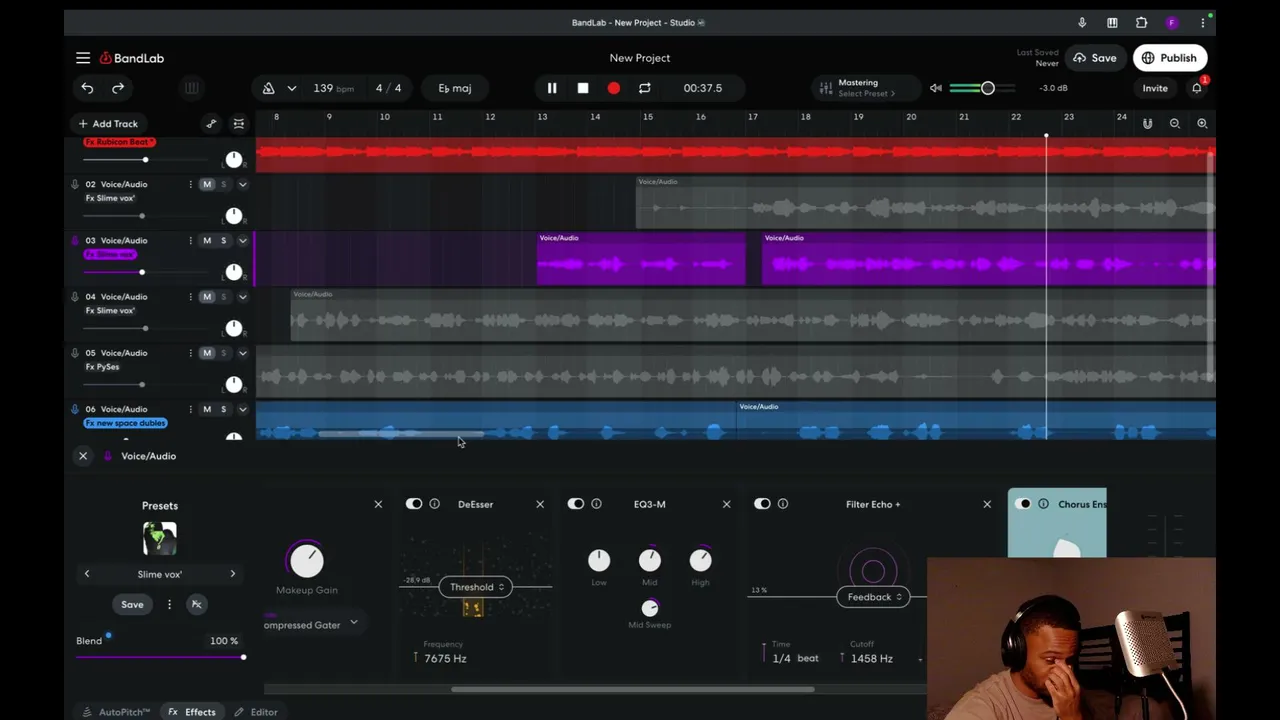Zoom out of the timeline
Image resolution: width=1280 pixels, height=720 pixels.
click(1175, 124)
